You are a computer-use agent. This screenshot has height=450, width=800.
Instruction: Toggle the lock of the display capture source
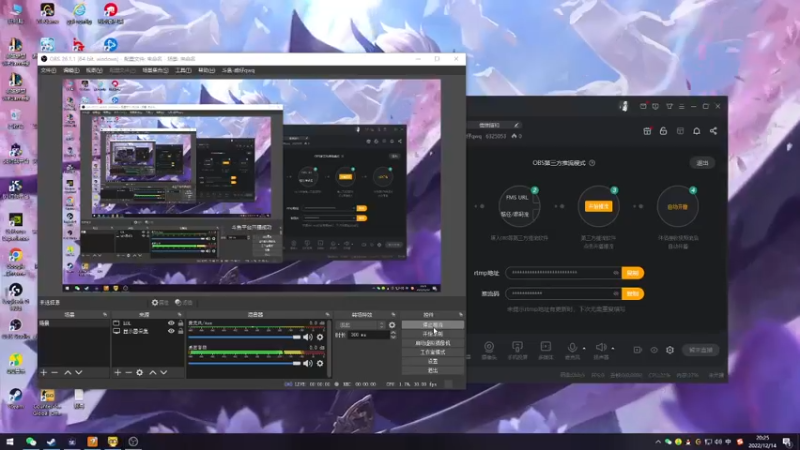(x=180, y=331)
